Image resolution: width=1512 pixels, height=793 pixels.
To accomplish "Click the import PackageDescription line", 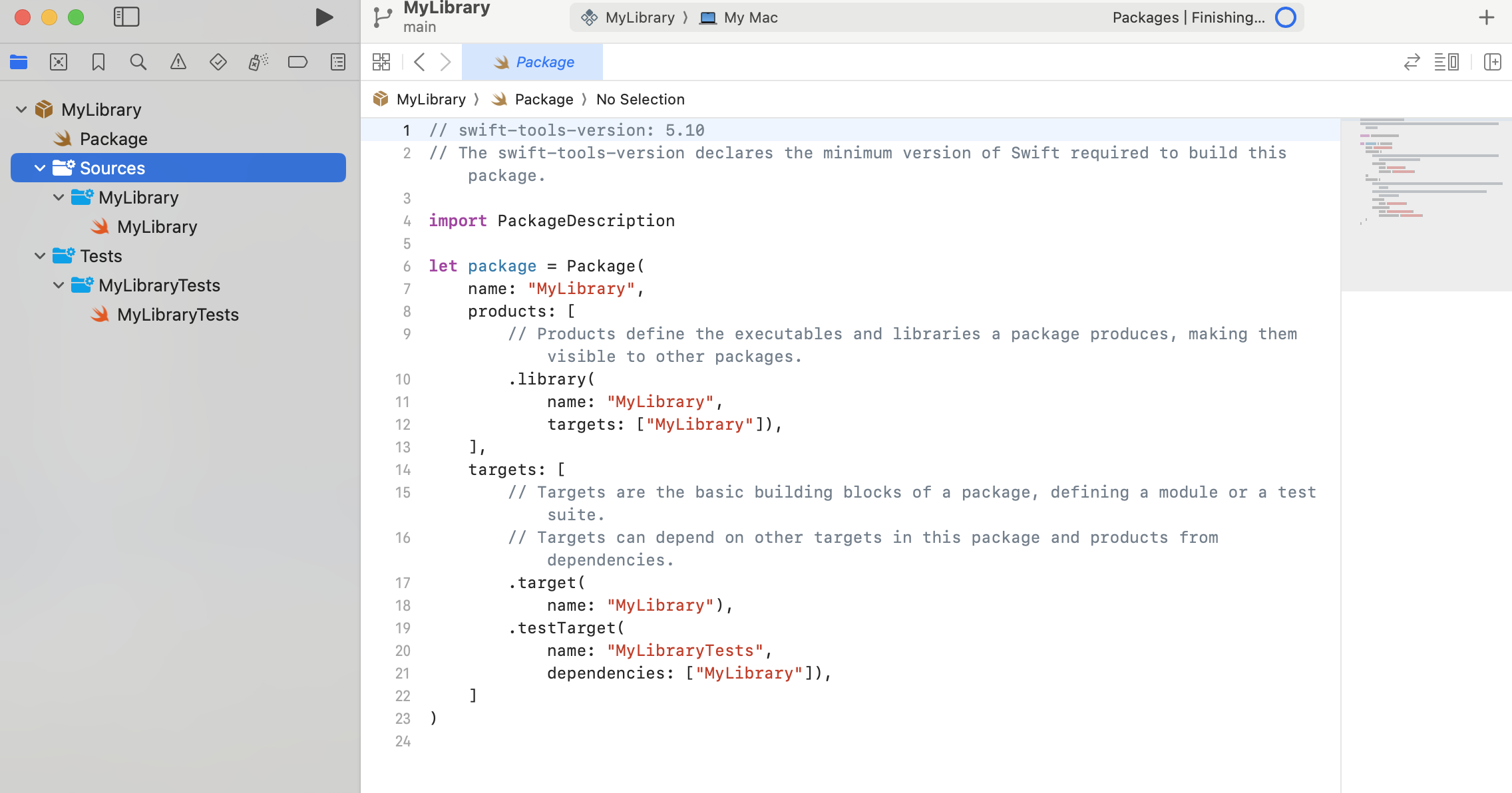I will [x=552, y=220].
